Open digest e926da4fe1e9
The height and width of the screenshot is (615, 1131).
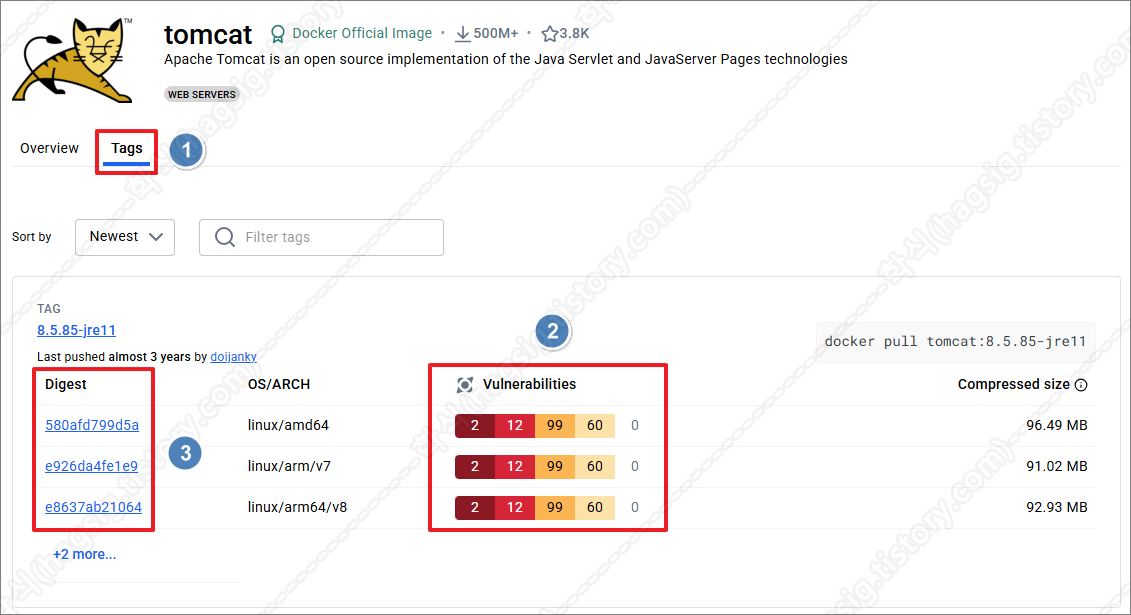click(x=91, y=466)
